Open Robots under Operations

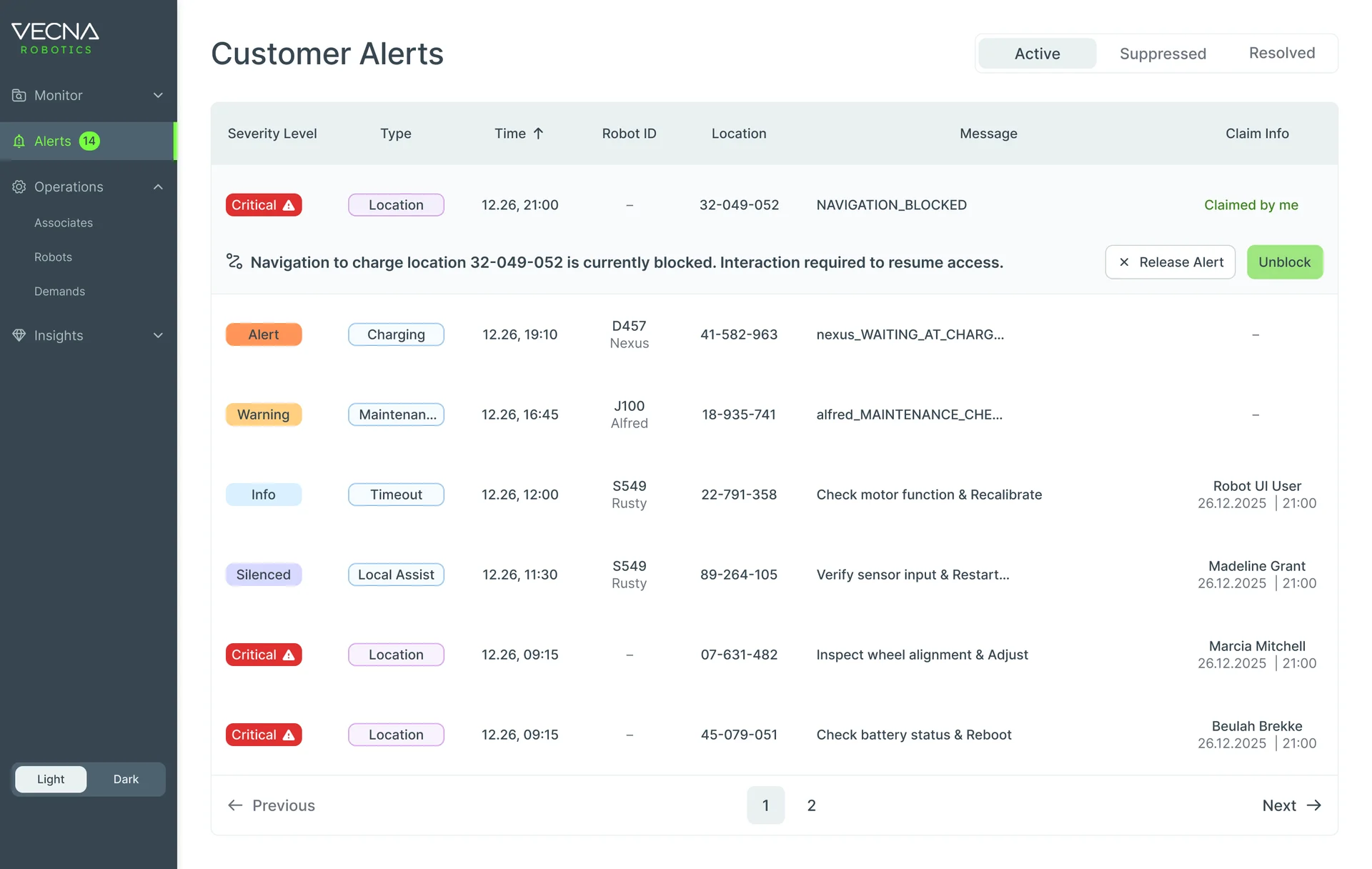pos(53,257)
